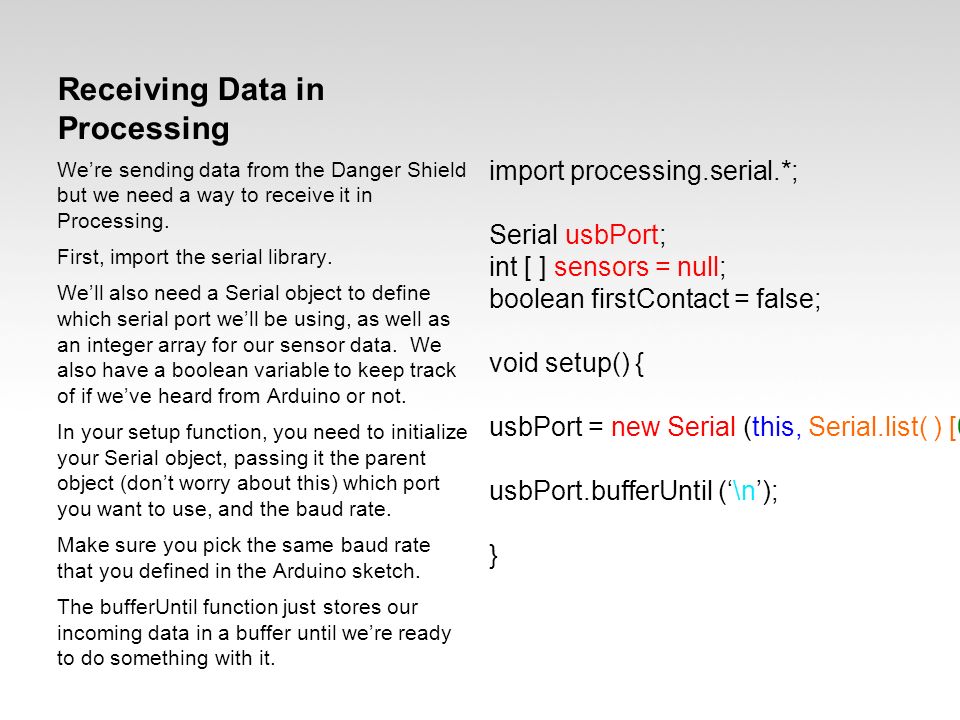This screenshot has height=720, width=960.
Task: Select the red "usbPort" variable name
Action: (612, 234)
